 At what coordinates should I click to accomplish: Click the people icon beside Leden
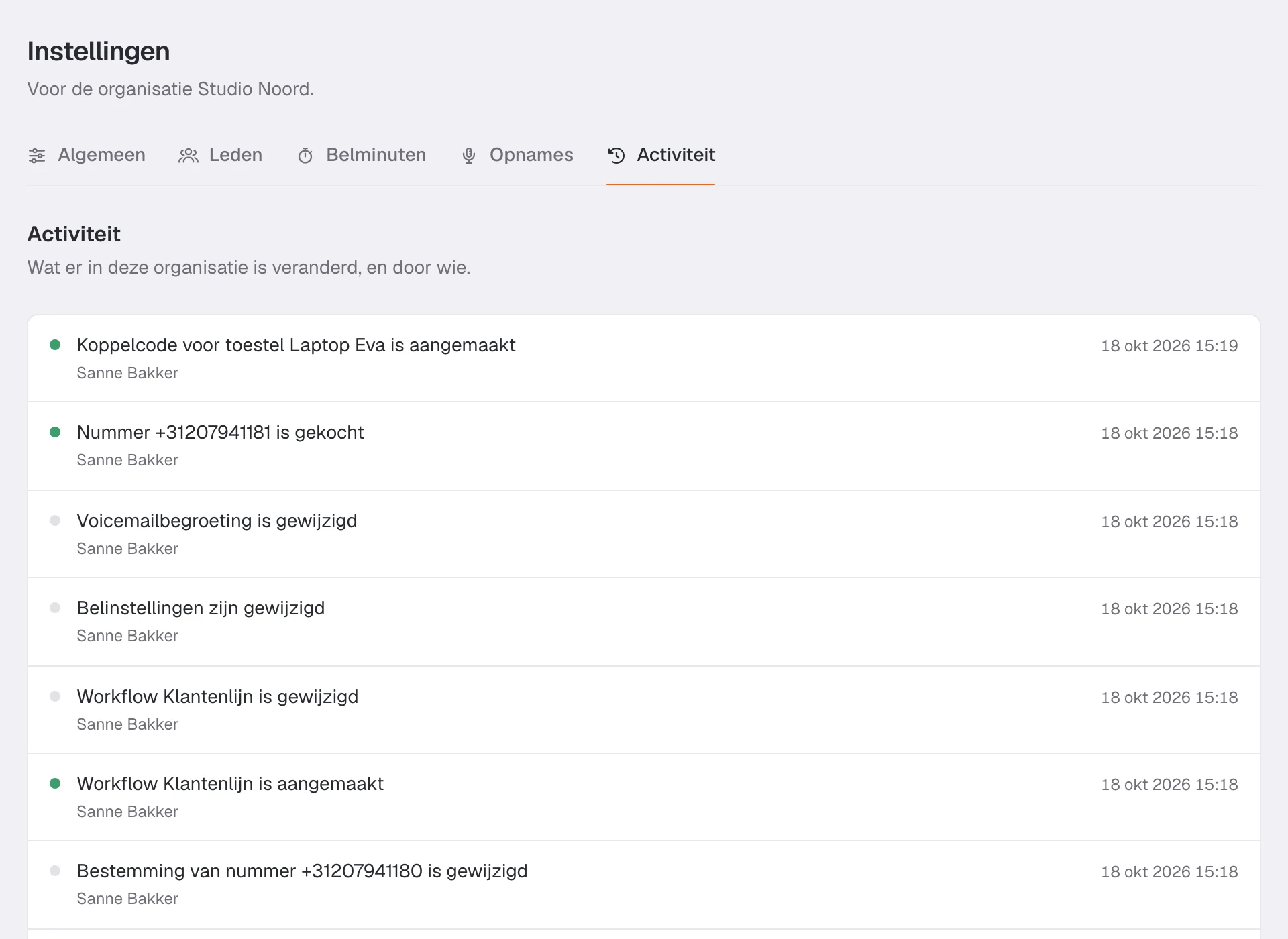tap(189, 156)
